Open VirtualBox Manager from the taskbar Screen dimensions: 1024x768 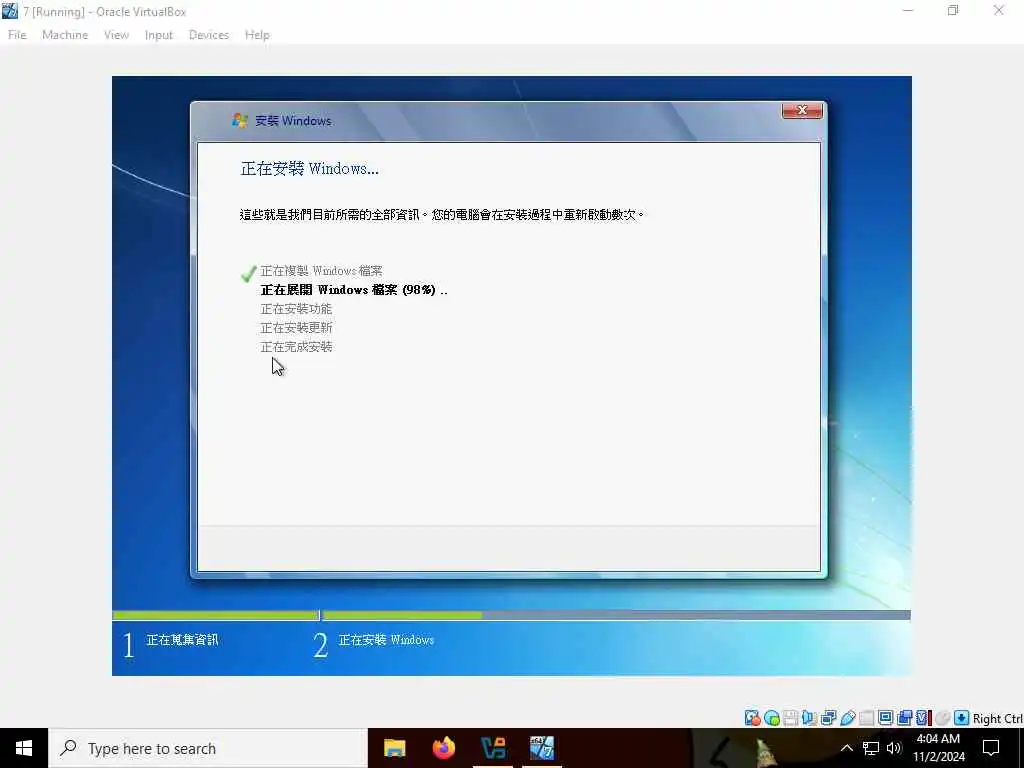point(492,748)
